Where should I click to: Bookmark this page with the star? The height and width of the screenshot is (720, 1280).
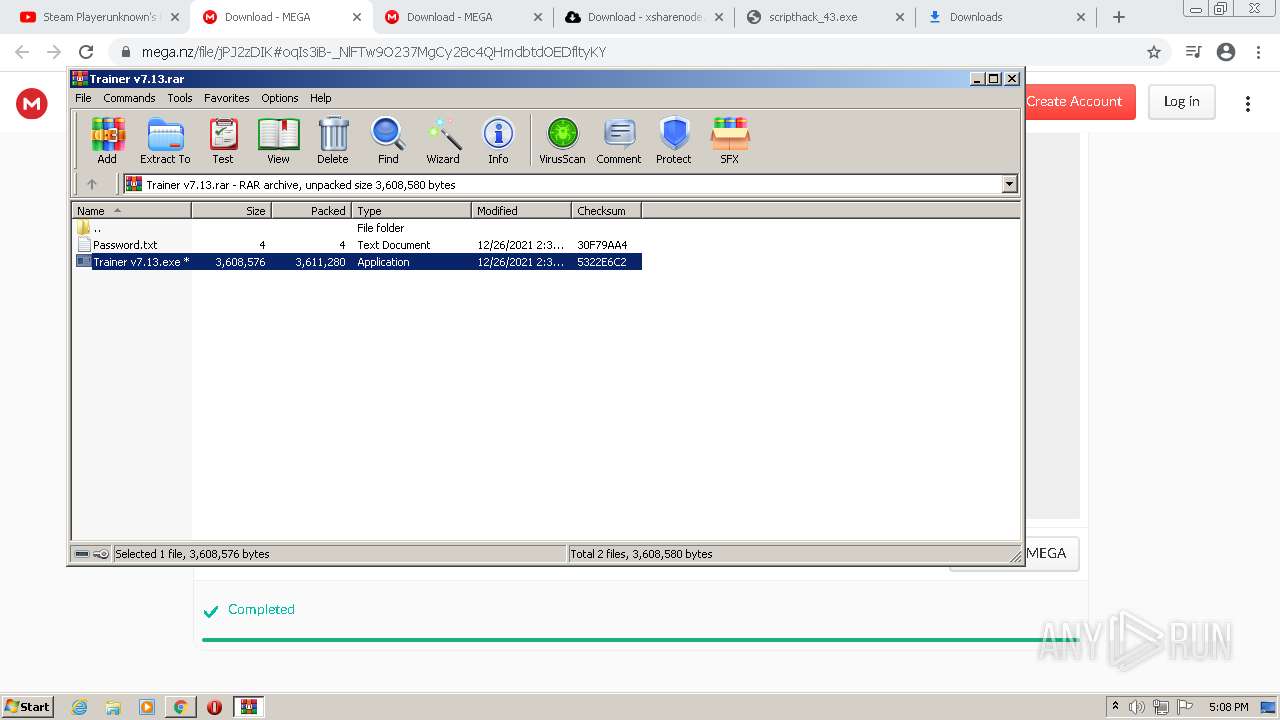[1154, 52]
